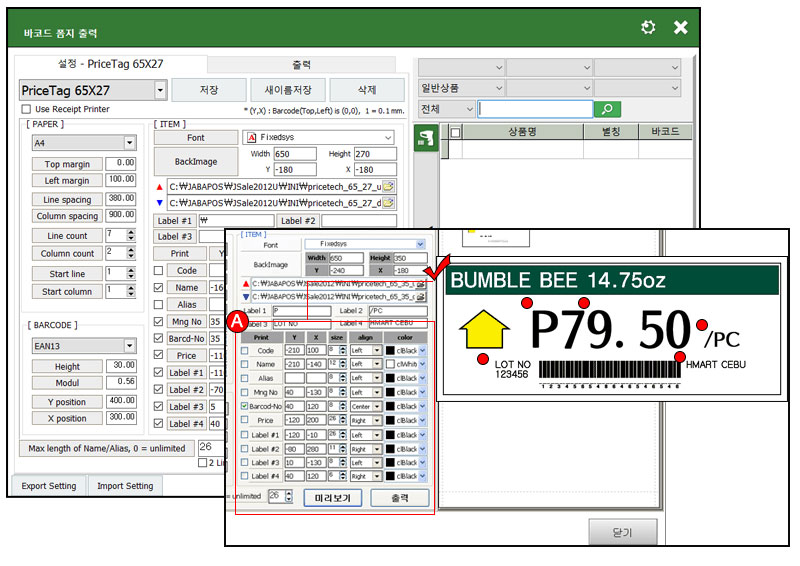Decrease Start column spinner arrow
The width and height of the screenshot is (800, 566).
click(131, 294)
